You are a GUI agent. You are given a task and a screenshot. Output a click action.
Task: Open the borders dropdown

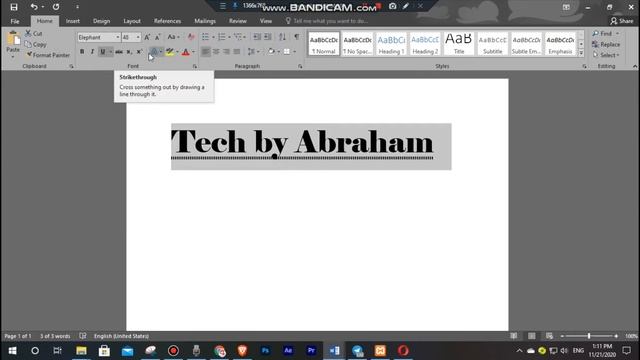295,52
